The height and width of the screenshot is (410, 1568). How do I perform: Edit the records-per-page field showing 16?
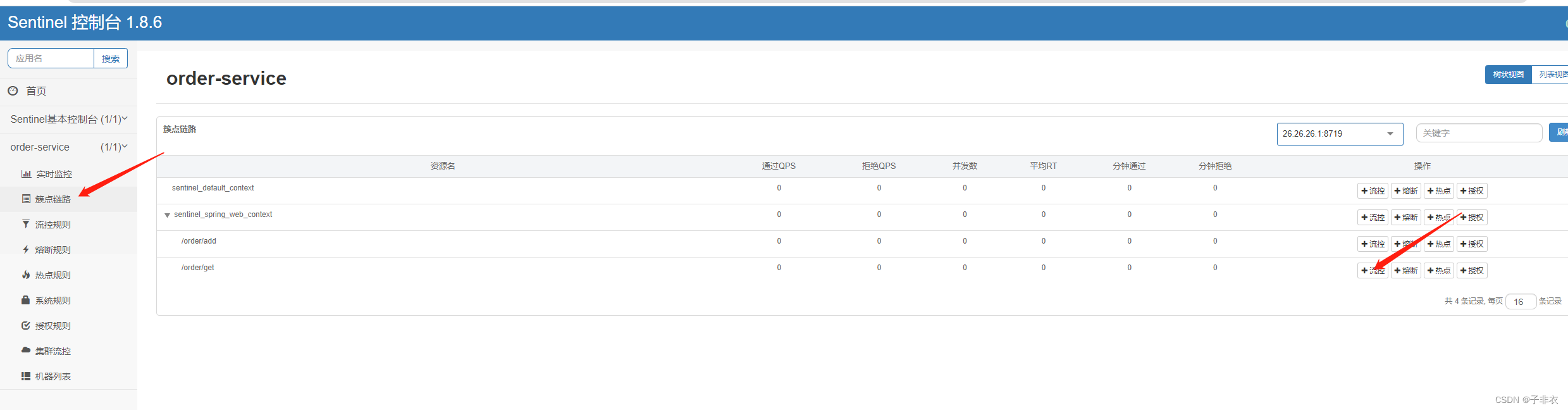[1521, 302]
